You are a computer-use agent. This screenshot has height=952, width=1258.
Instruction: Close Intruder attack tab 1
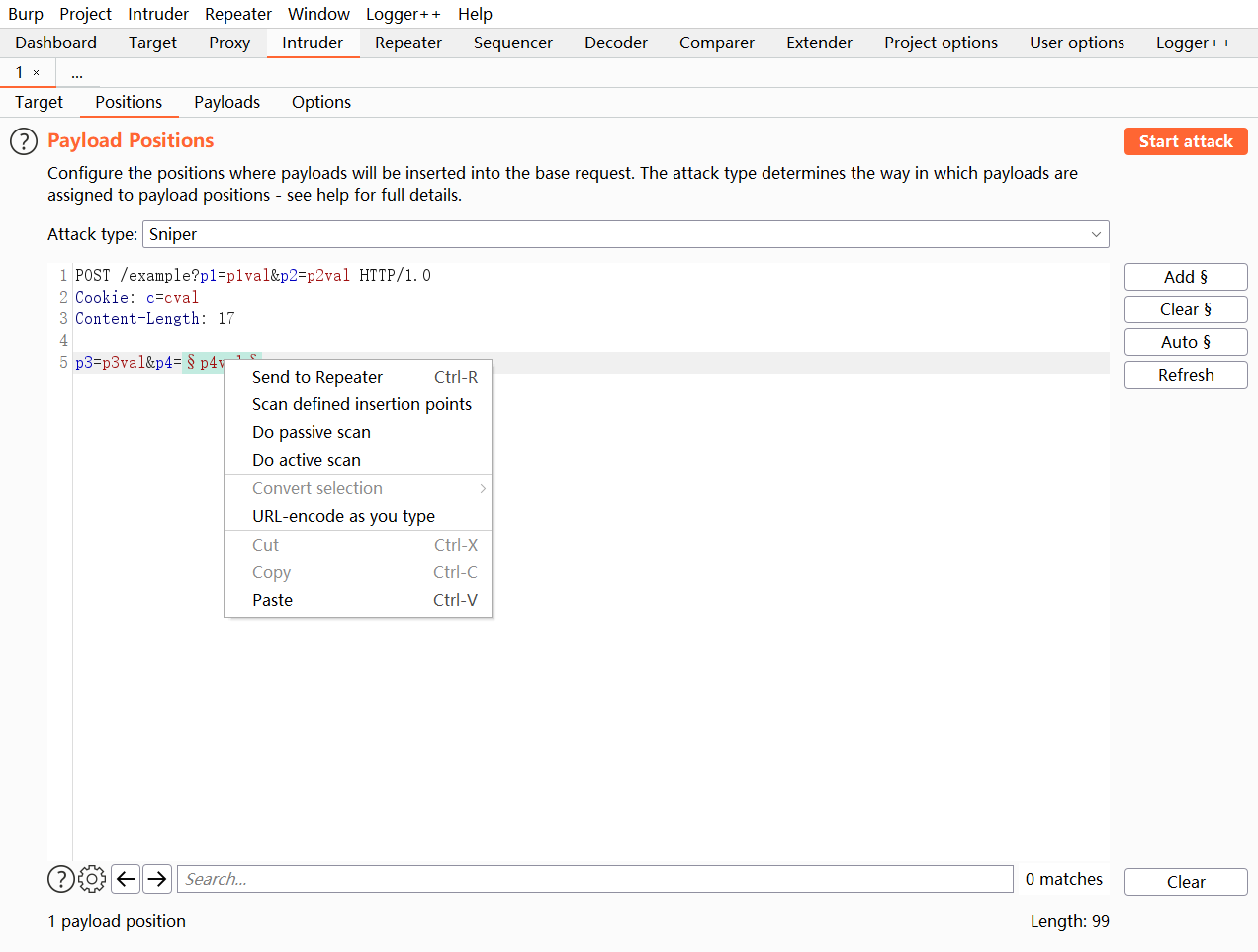click(37, 73)
